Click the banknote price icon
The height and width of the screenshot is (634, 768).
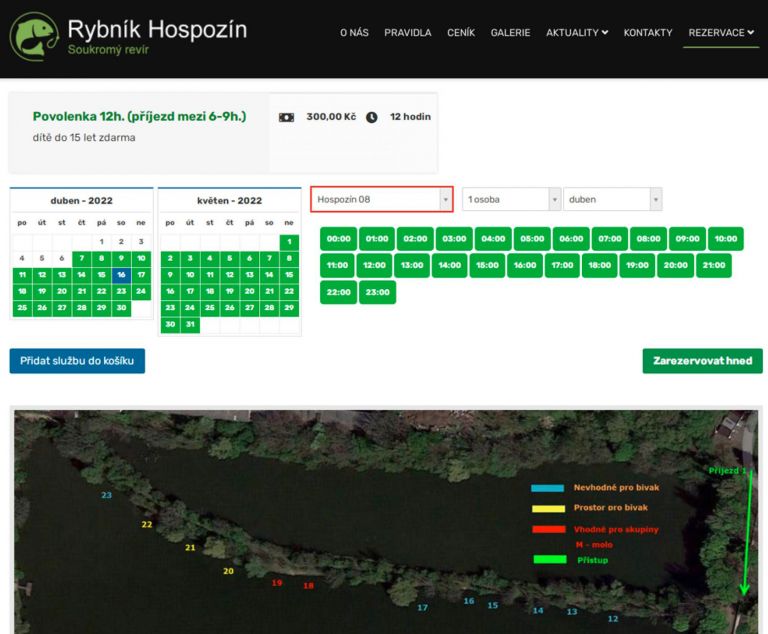click(x=286, y=117)
